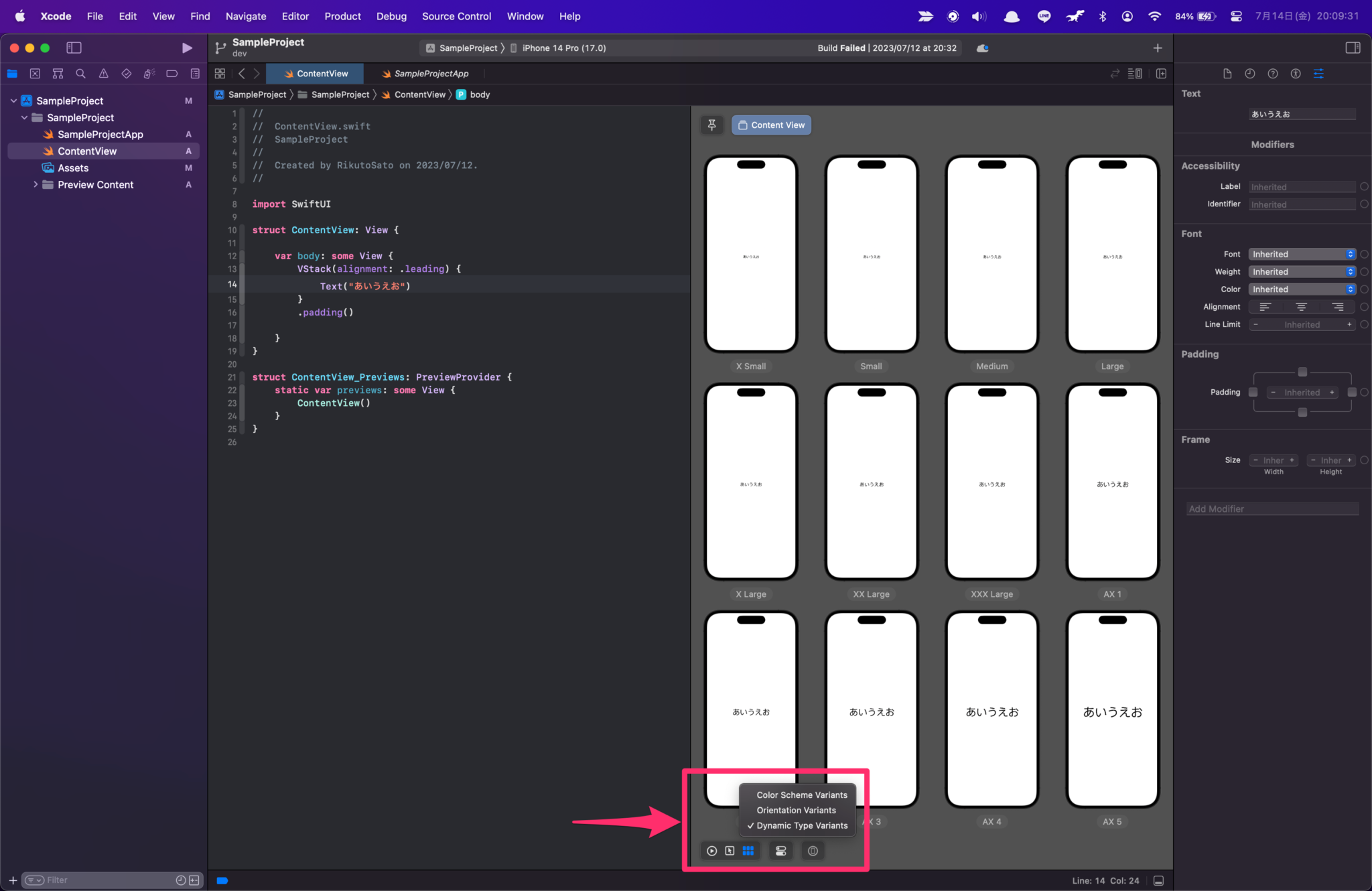1372x891 pixels.
Task: Expand the Preview Content folder
Action: [x=36, y=184]
